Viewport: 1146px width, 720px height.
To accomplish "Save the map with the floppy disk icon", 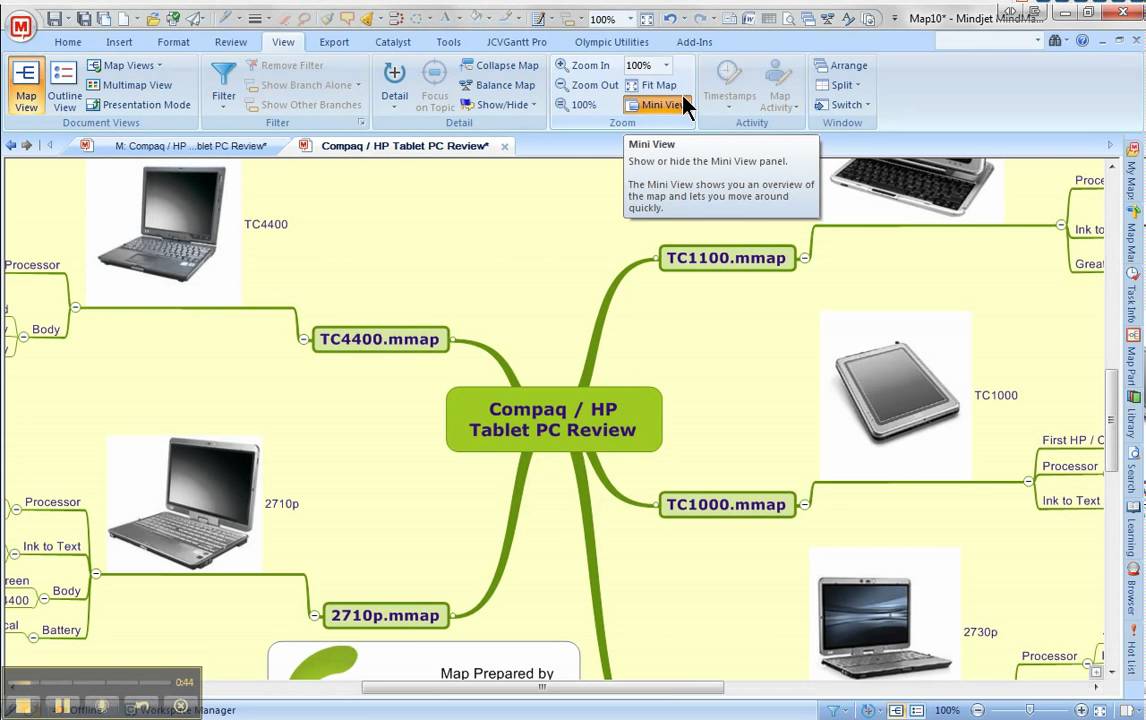I will [x=54, y=19].
